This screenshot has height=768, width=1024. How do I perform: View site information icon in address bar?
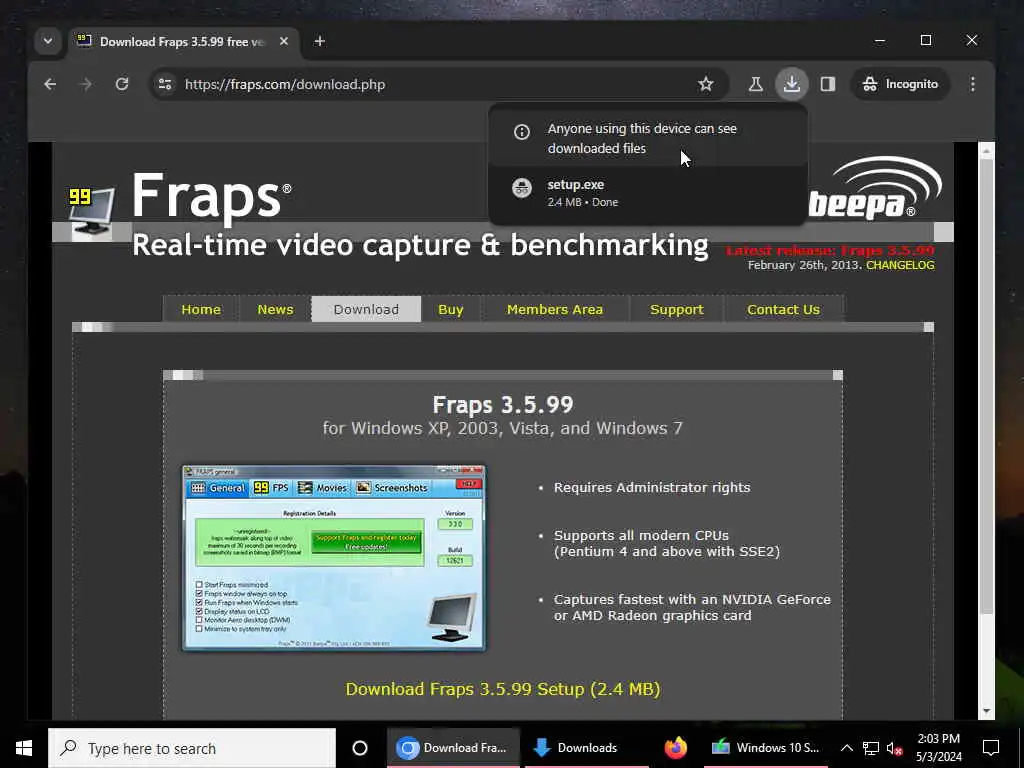pos(165,84)
